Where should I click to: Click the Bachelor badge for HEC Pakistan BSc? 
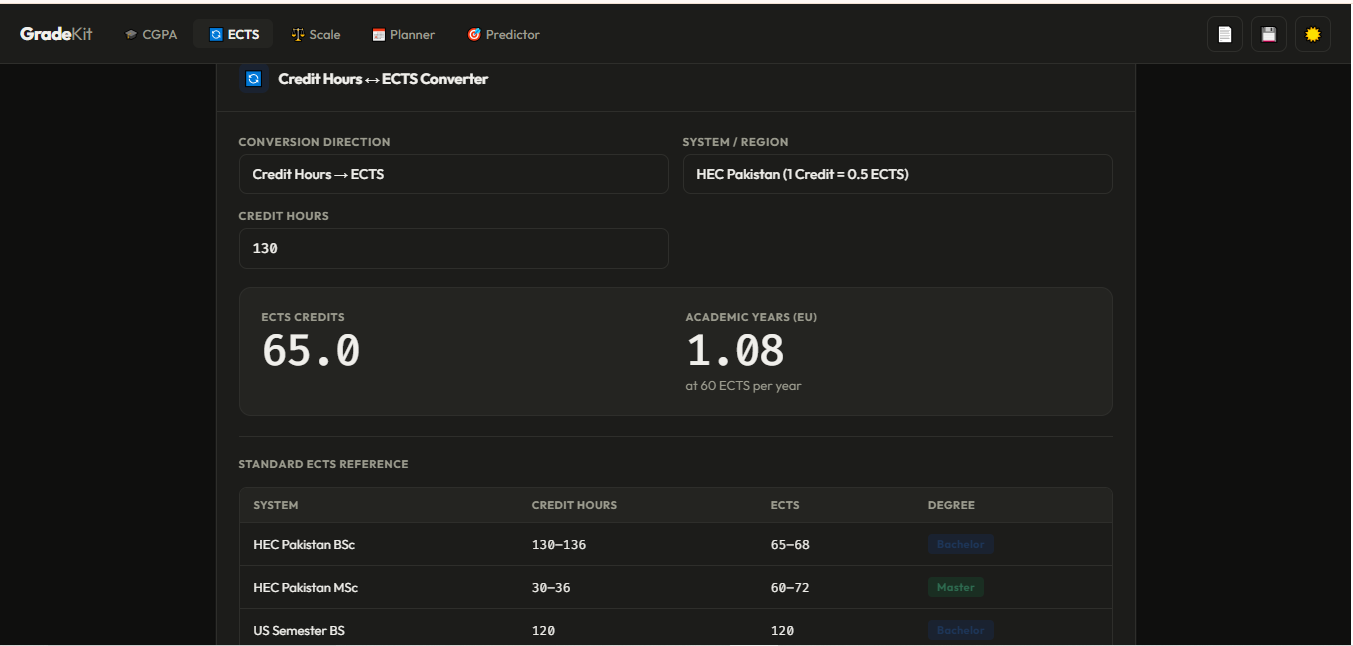960,544
